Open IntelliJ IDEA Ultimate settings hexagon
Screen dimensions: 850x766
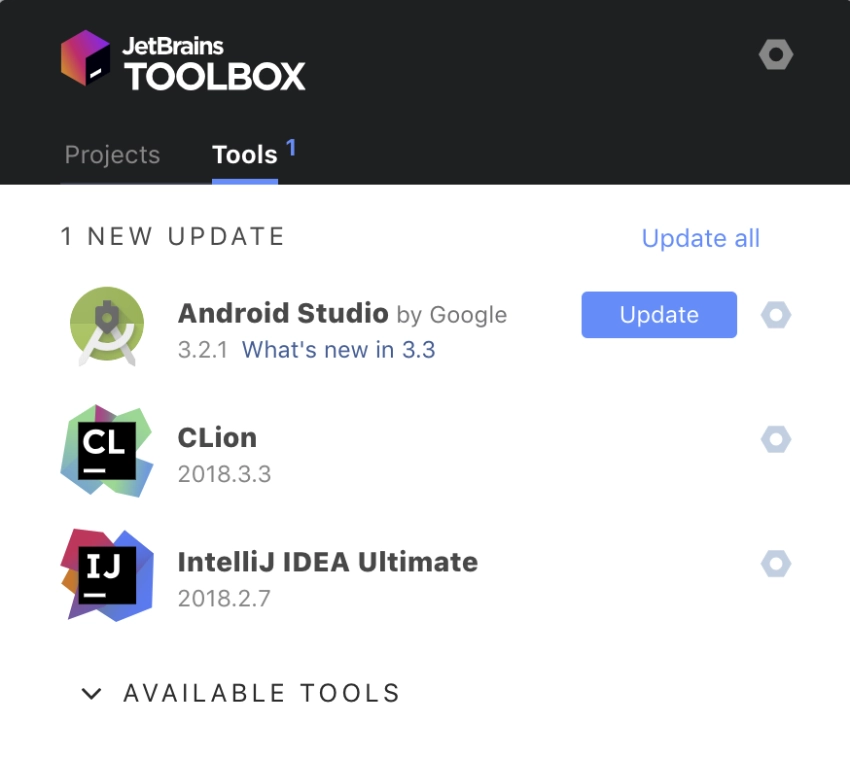tap(776, 564)
